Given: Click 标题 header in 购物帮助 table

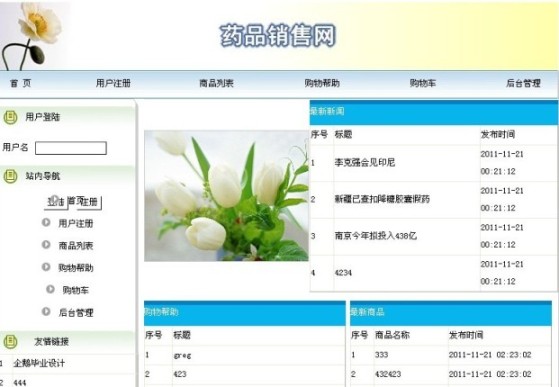Looking at the screenshot, I should (x=182, y=335).
